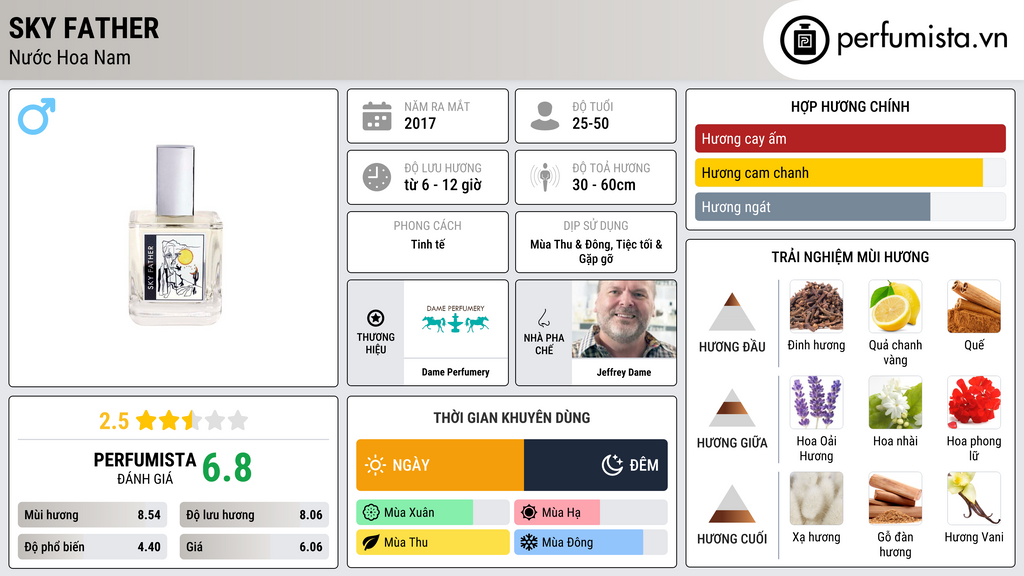Click the Hương đầu pyramid icon
Viewport: 1024px width, 576px height.
click(x=732, y=312)
